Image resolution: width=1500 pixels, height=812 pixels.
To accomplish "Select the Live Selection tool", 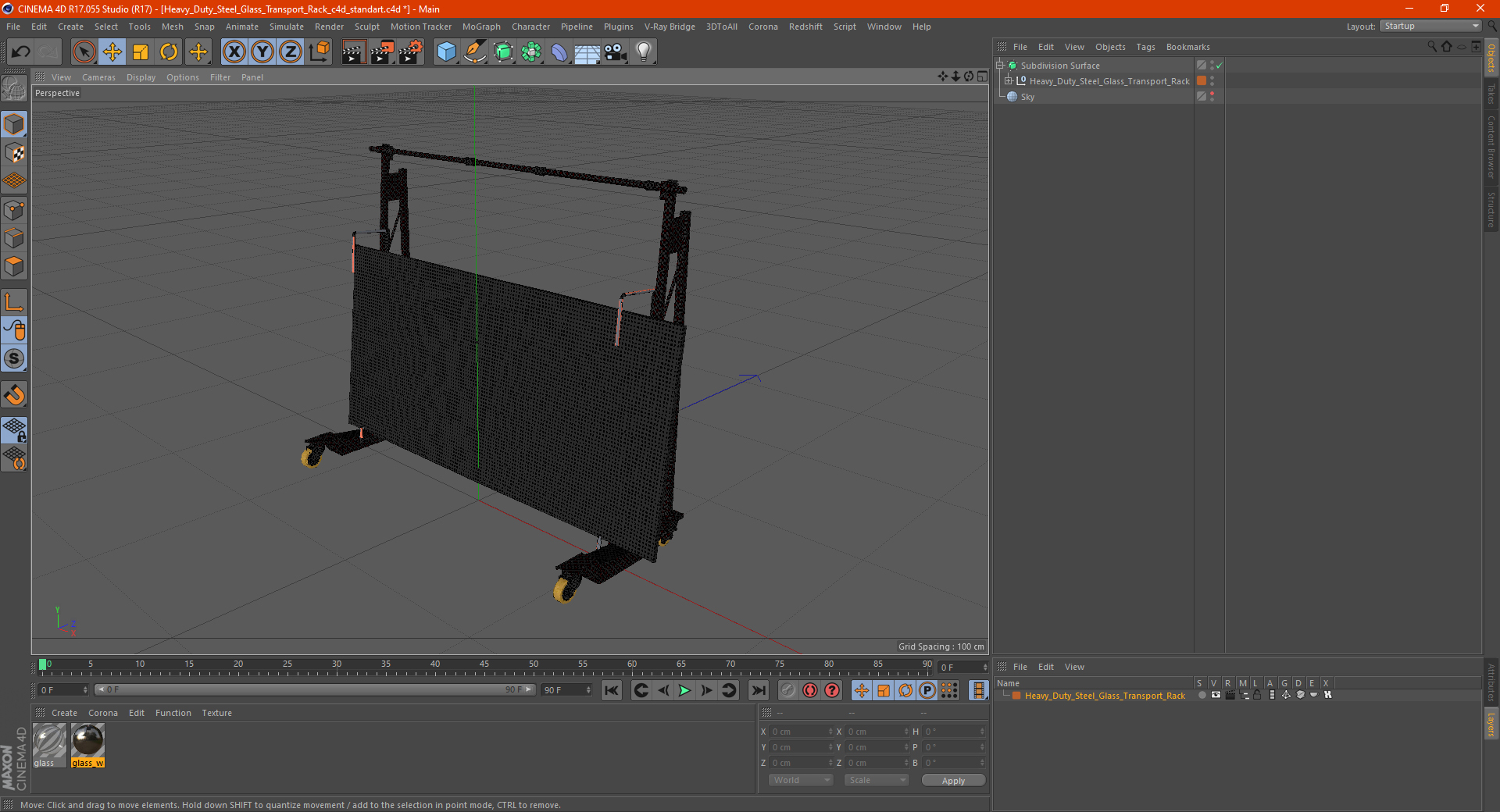I will [84, 52].
